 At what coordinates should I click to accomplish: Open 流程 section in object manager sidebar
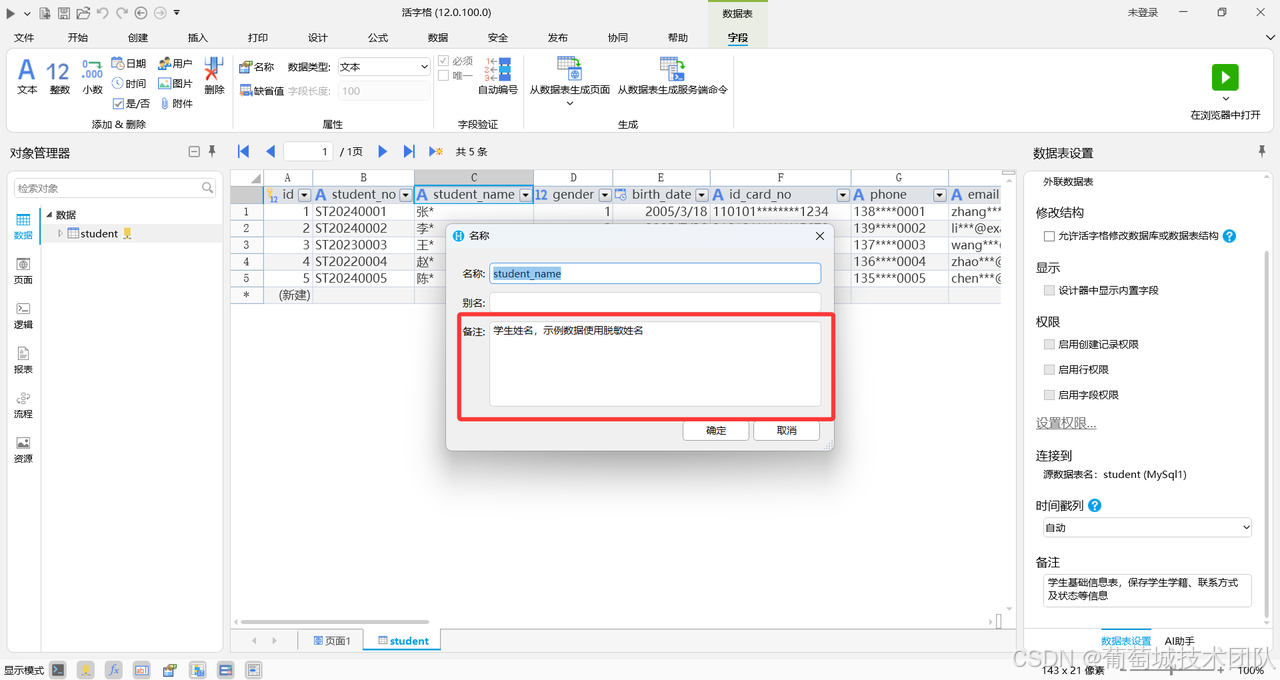(x=23, y=405)
